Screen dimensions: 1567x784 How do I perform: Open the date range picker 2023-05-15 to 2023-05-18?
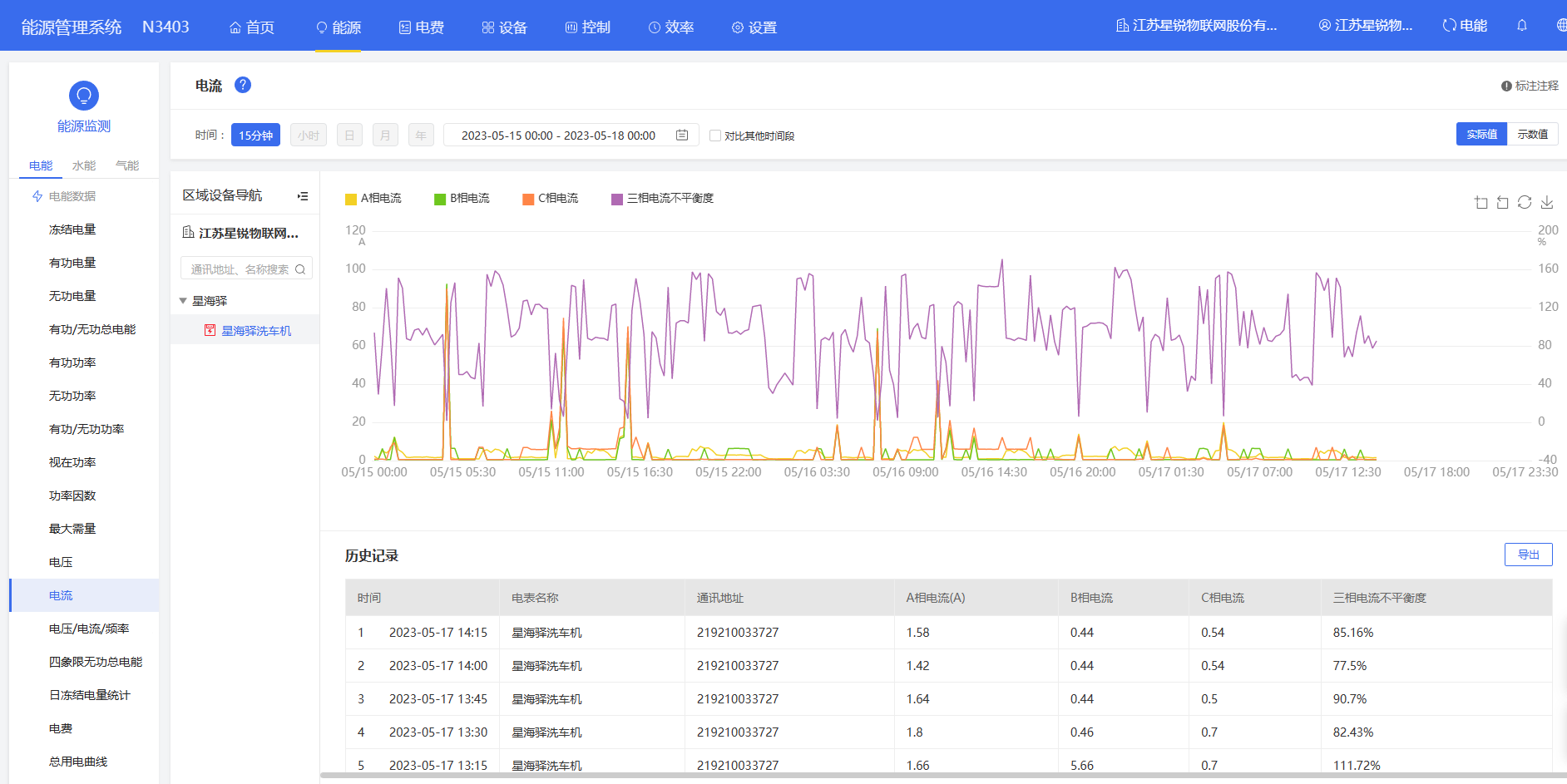pos(571,135)
